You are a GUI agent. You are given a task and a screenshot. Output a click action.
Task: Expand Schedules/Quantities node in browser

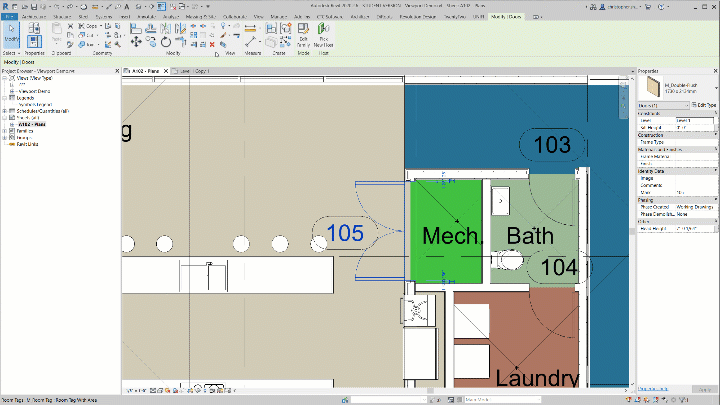click(x=5, y=111)
